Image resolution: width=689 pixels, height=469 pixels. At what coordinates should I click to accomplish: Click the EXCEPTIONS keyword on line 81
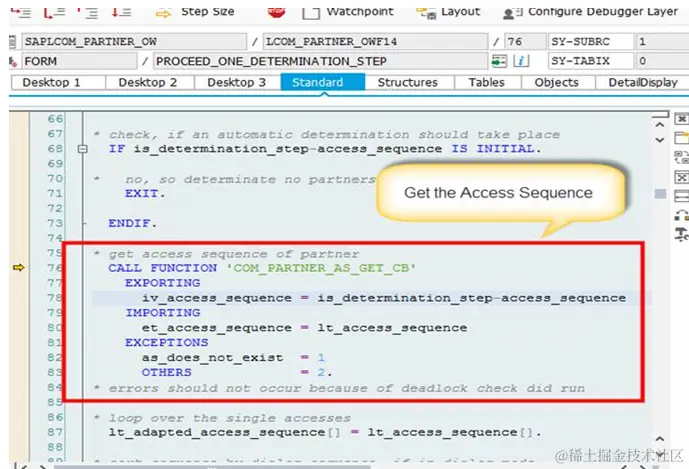(x=167, y=342)
